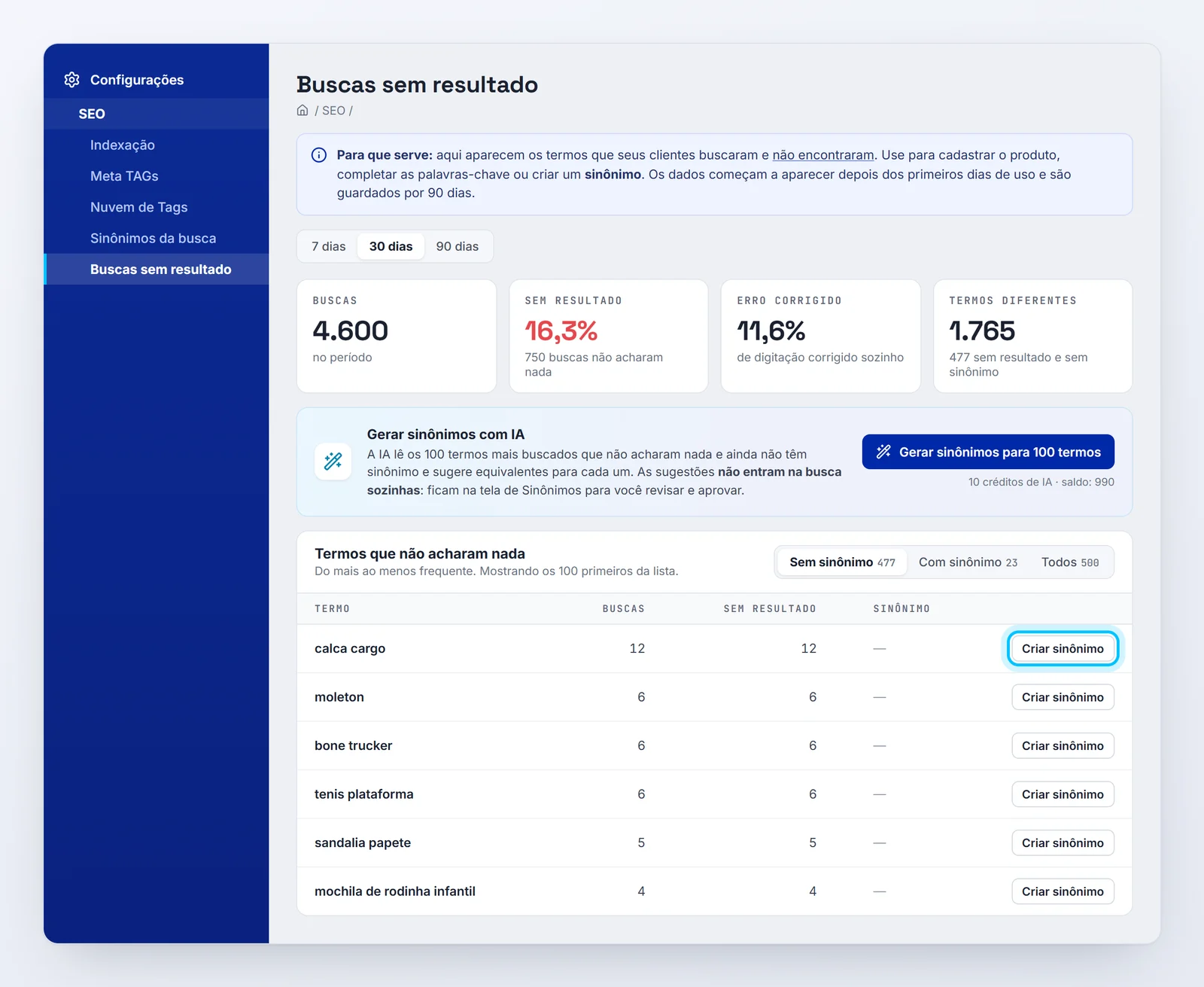Create synonym for sandalia papete
Viewport: 1204px width, 987px height.
click(1063, 843)
